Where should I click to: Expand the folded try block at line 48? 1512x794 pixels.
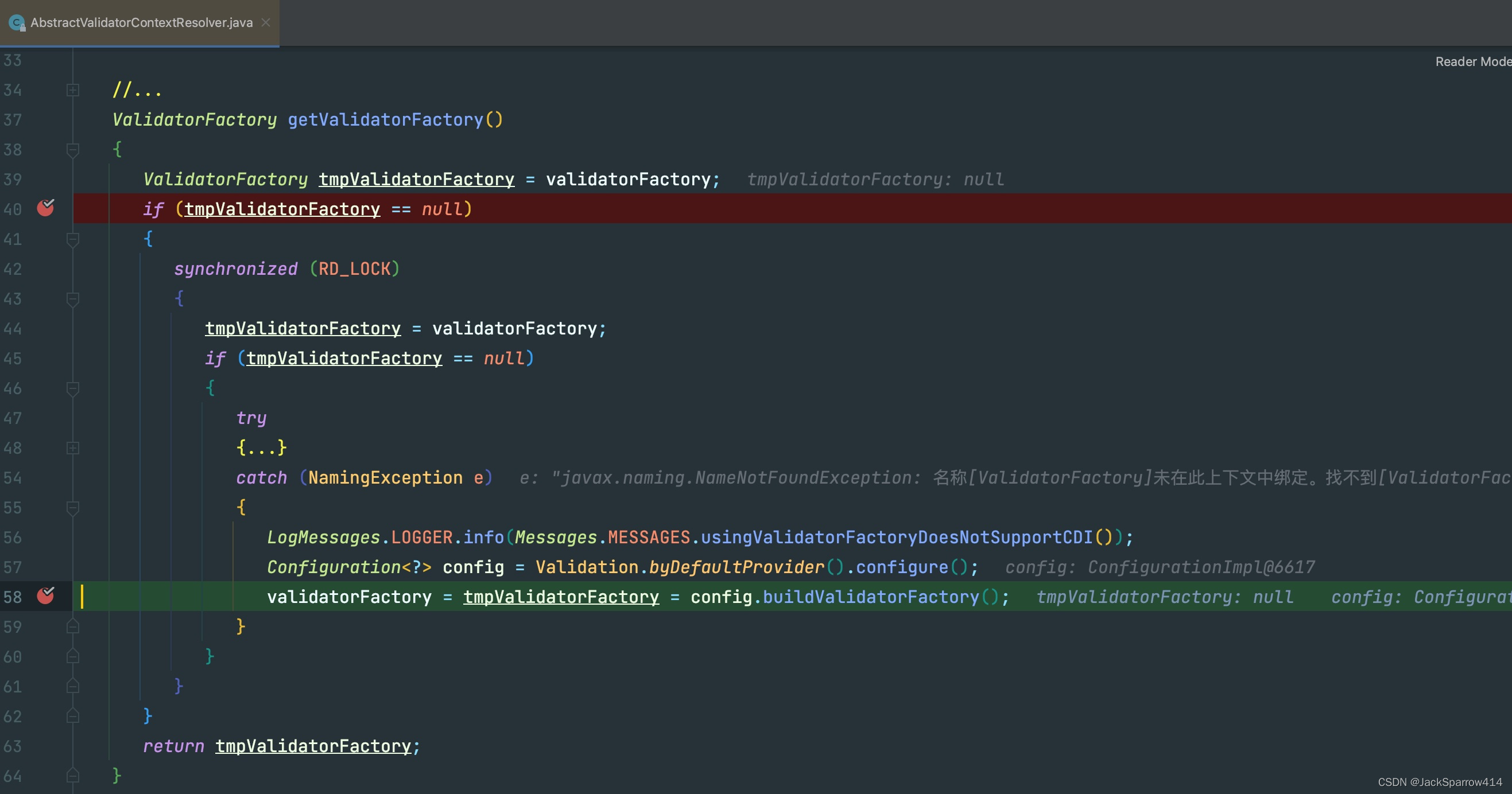point(73,448)
